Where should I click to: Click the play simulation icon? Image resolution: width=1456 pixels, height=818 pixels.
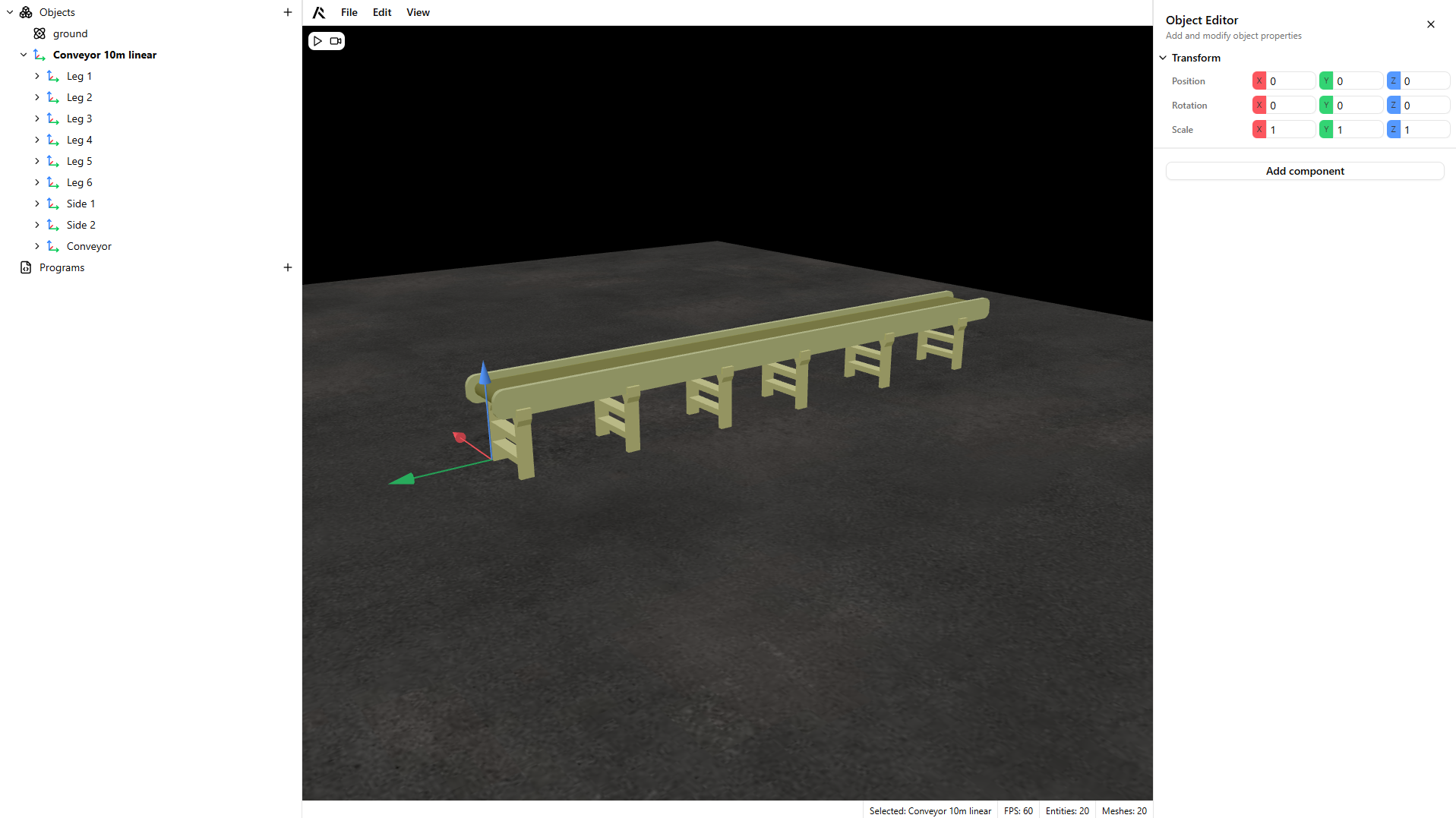click(318, 41)
